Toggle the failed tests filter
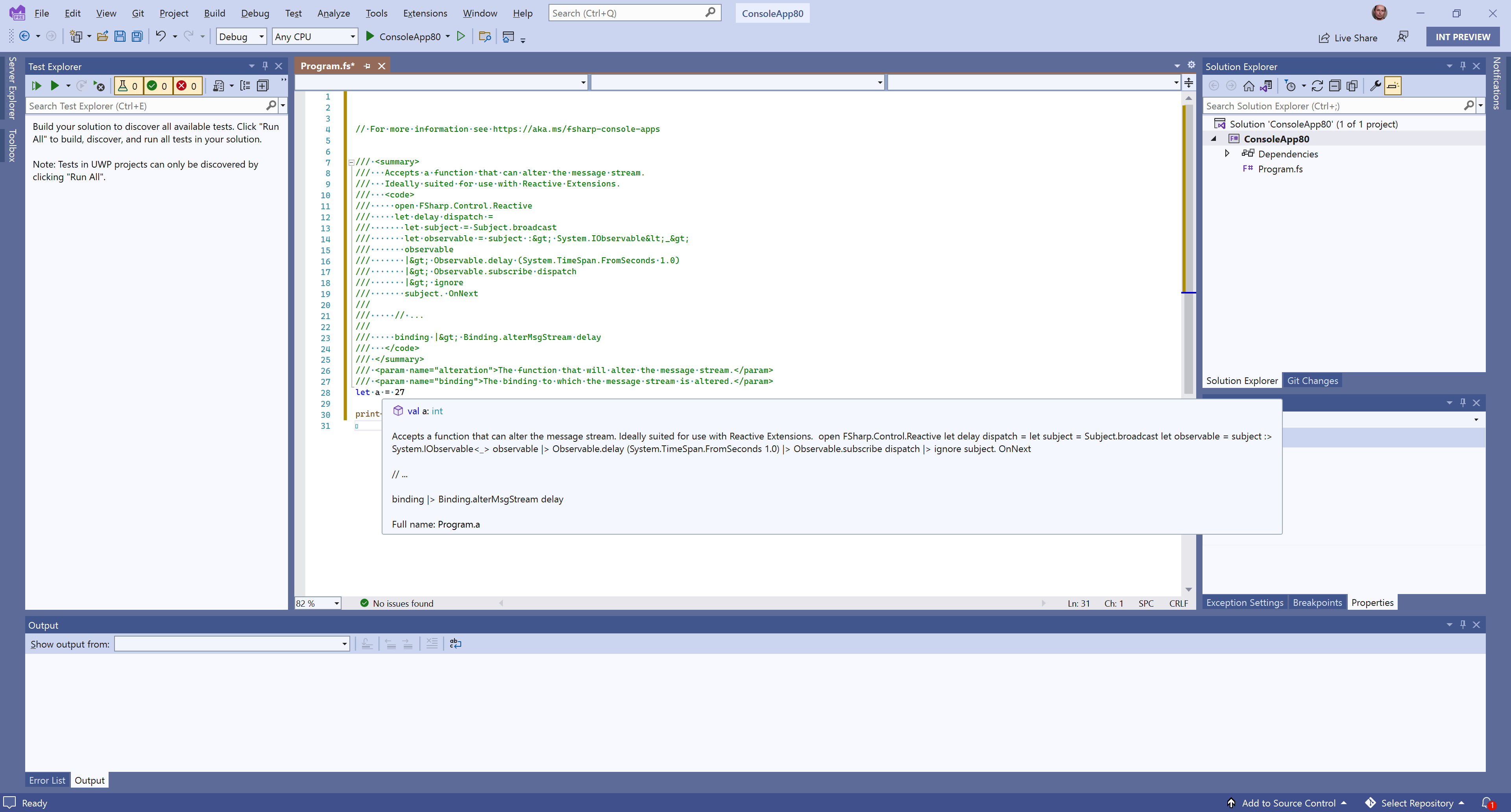The image size is (1511, 812). tap(187, 86)
